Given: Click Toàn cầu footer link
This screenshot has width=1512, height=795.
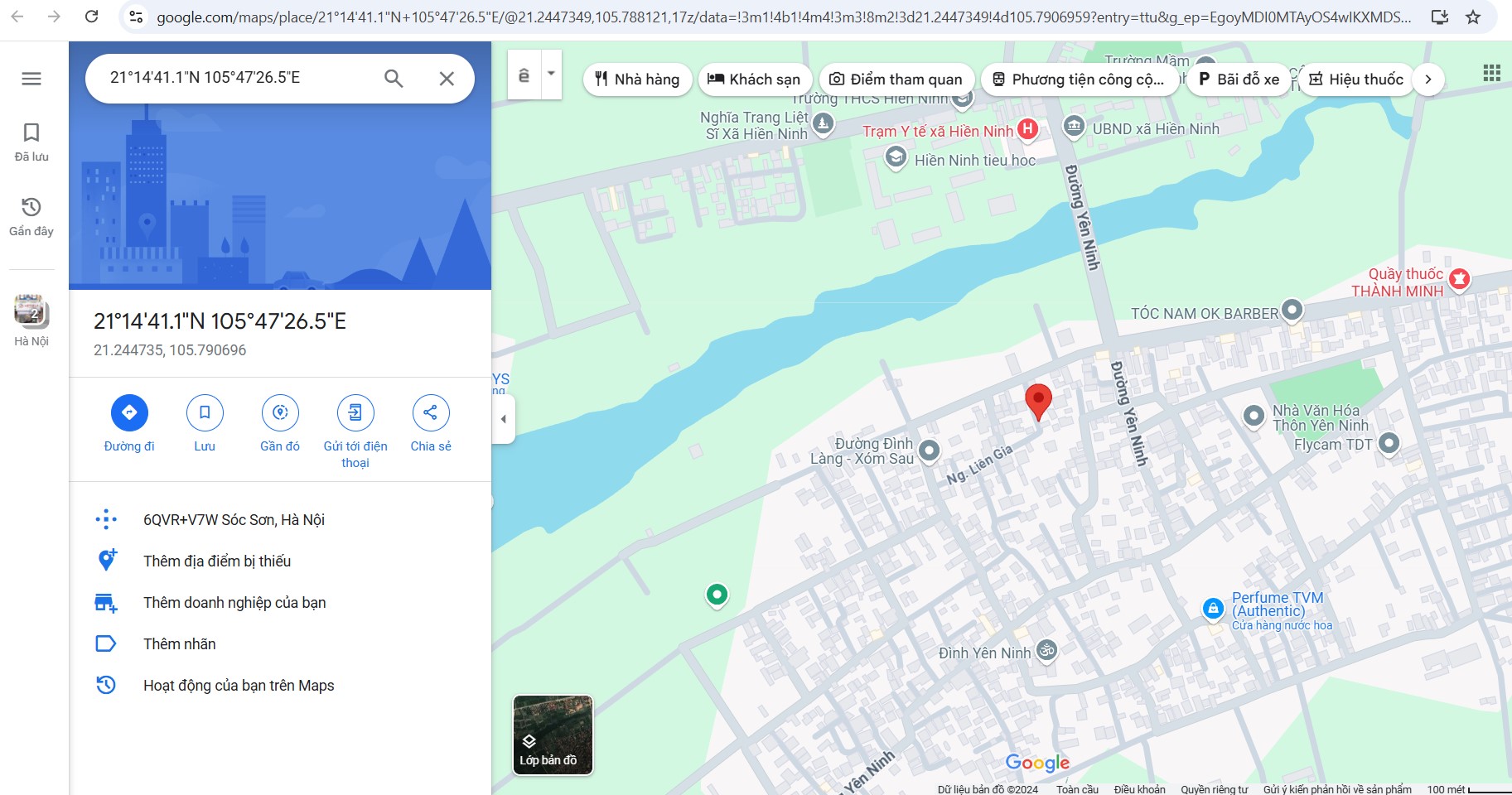Looking at the screenshot, I should point(1077,789).
